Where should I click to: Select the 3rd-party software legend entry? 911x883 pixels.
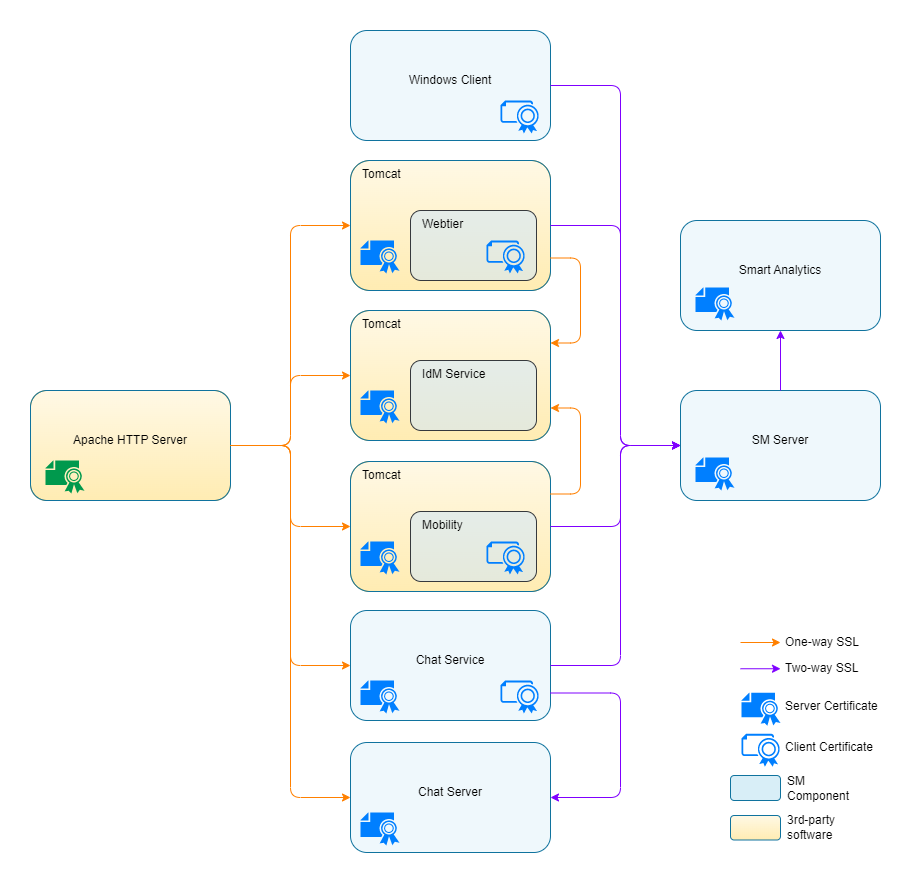click(x=755, y=827)
